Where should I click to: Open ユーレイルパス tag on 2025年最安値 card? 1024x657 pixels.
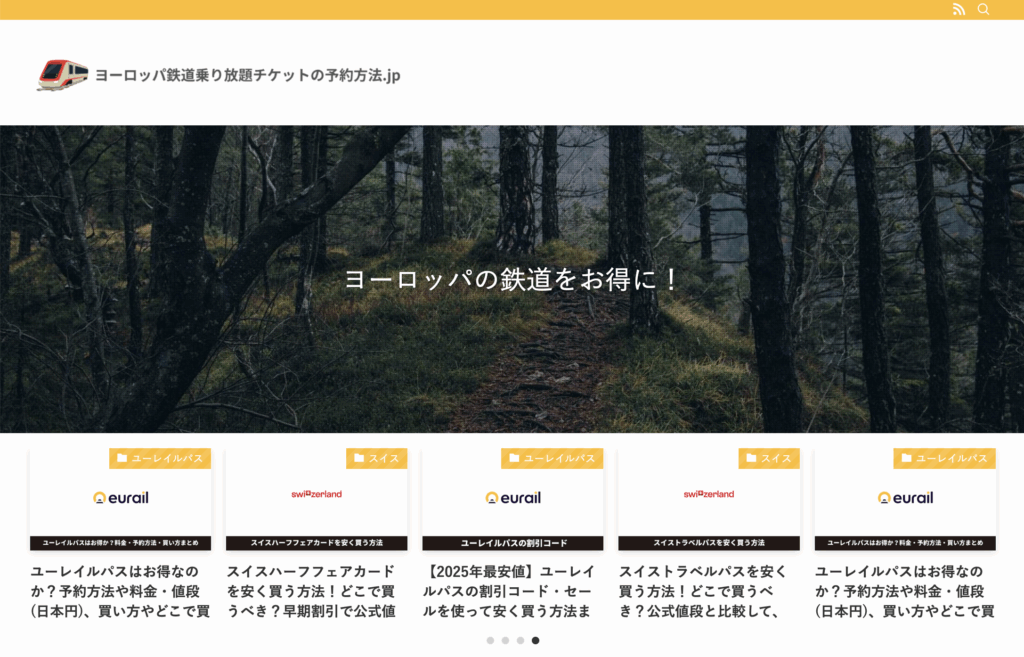coord(552,458)
